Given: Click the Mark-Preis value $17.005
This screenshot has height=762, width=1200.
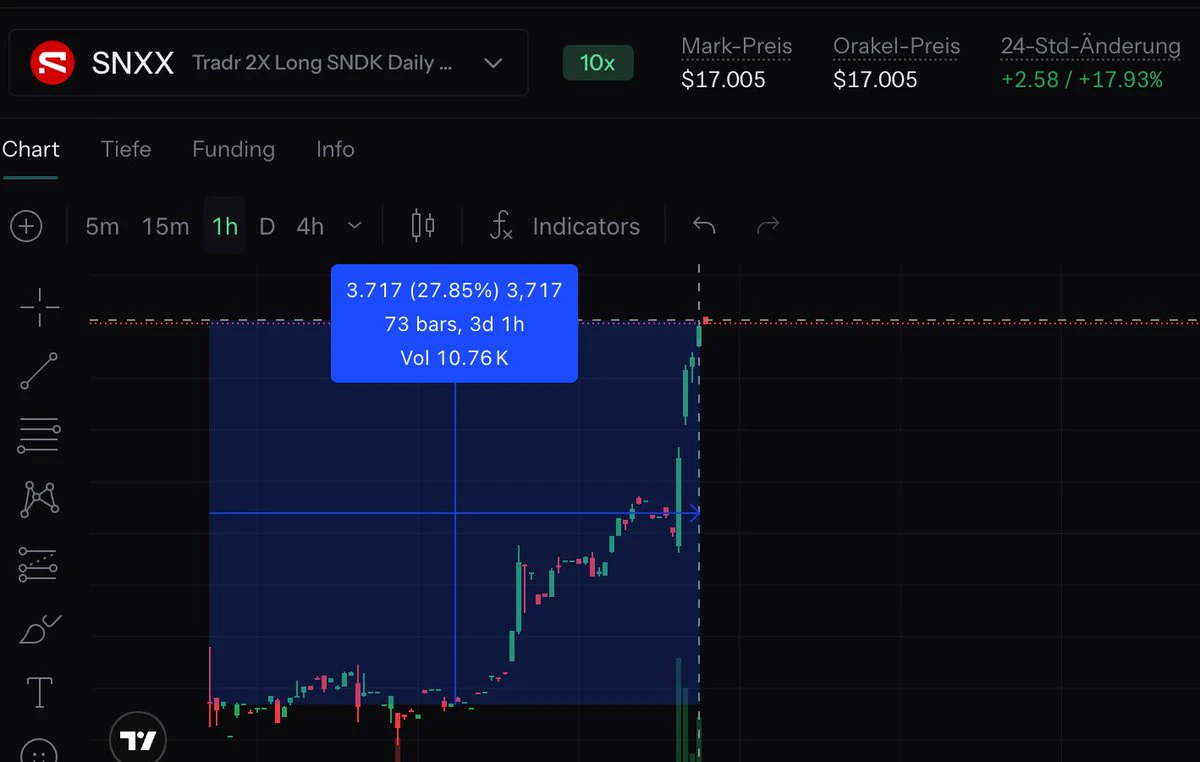Looking at the screenshot, I should click(723, 80).
